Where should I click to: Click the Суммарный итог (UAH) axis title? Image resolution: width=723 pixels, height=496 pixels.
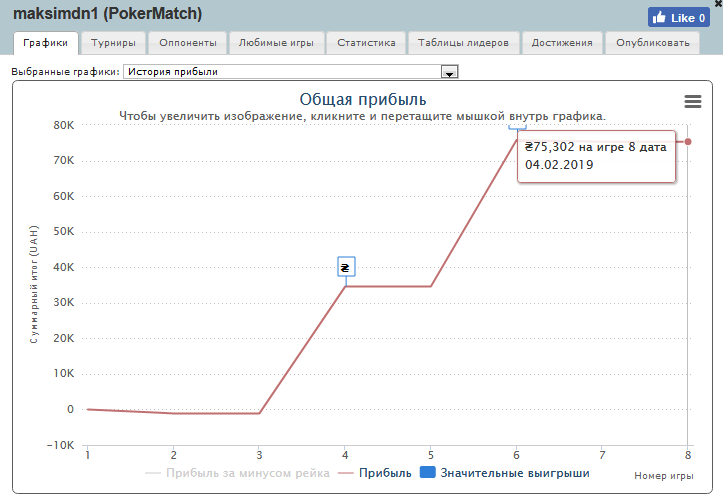pos(34,284)
